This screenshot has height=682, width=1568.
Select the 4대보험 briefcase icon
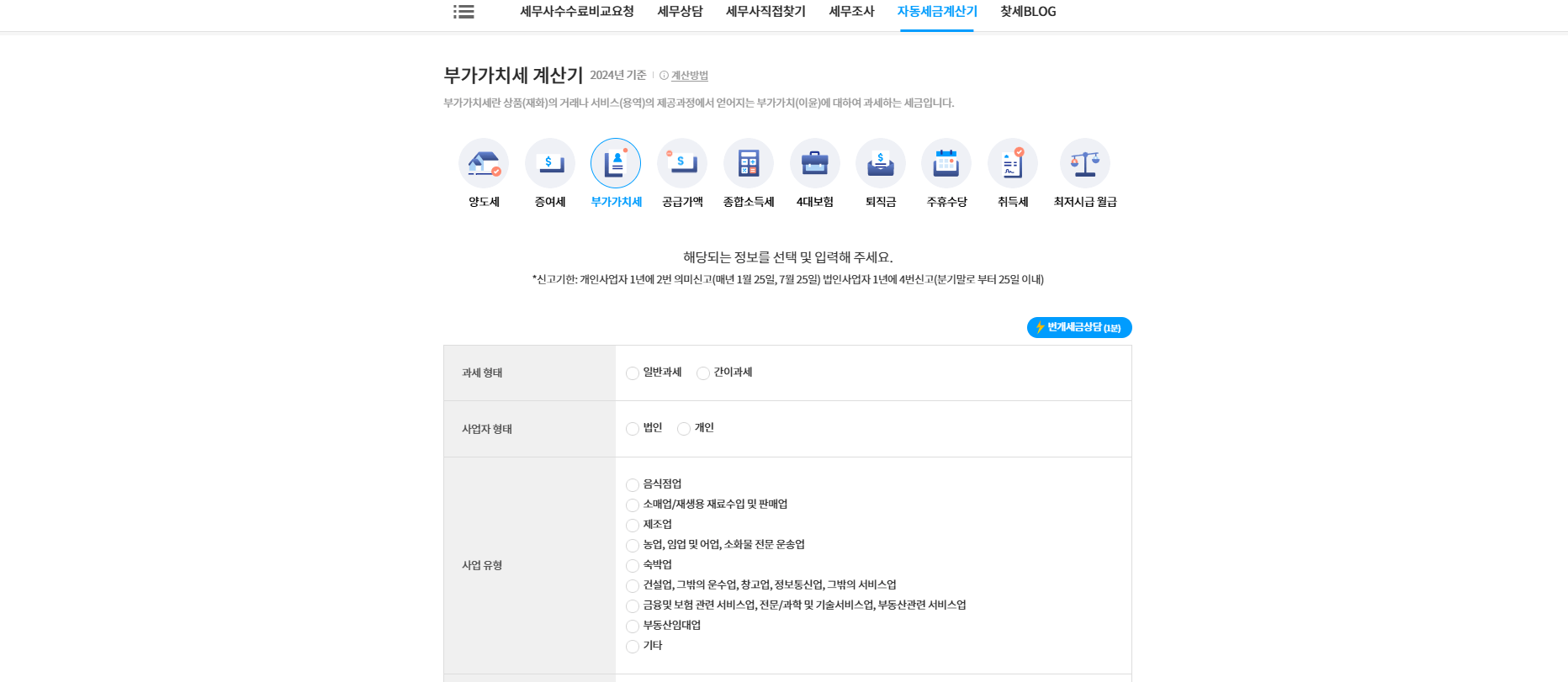point(815,163)
